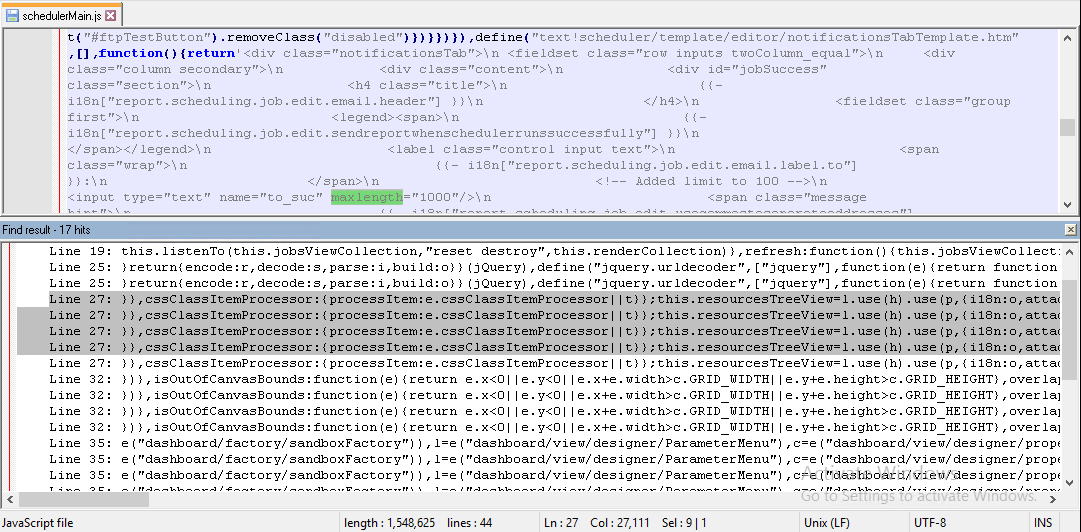Click the 'Sel : 9 | 1' status field
The width and height of the screenshot is (1081, 532).
click(x=684, y=523)
